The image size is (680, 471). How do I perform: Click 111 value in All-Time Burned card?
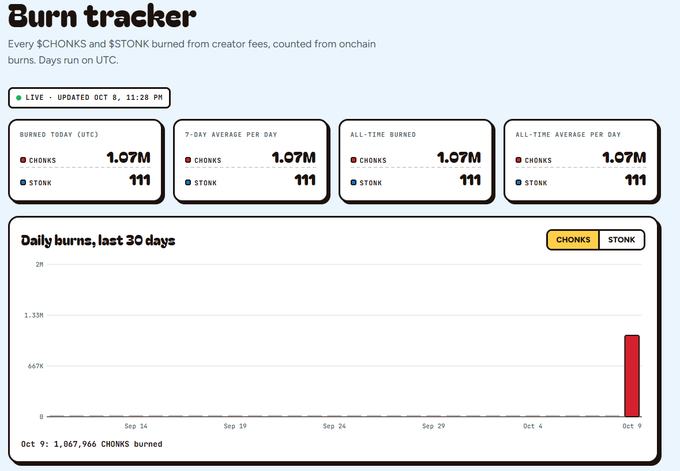(x=470, y=180)
